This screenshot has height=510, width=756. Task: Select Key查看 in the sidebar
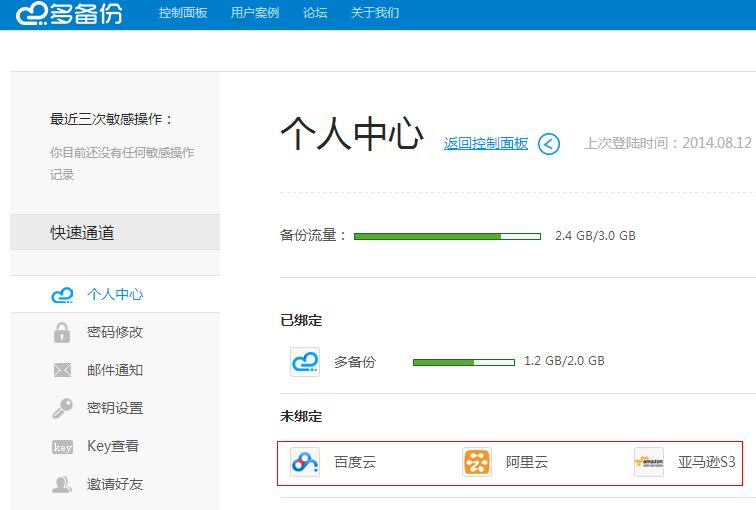[x=113, y=447]
